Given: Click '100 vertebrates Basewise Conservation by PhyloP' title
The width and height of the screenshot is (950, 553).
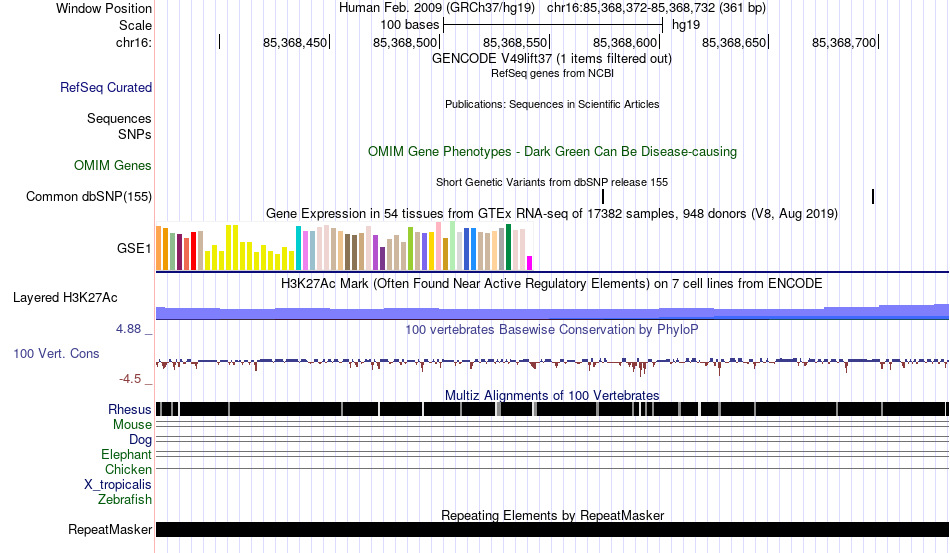Looking at the screenshot, I should 552,329.
